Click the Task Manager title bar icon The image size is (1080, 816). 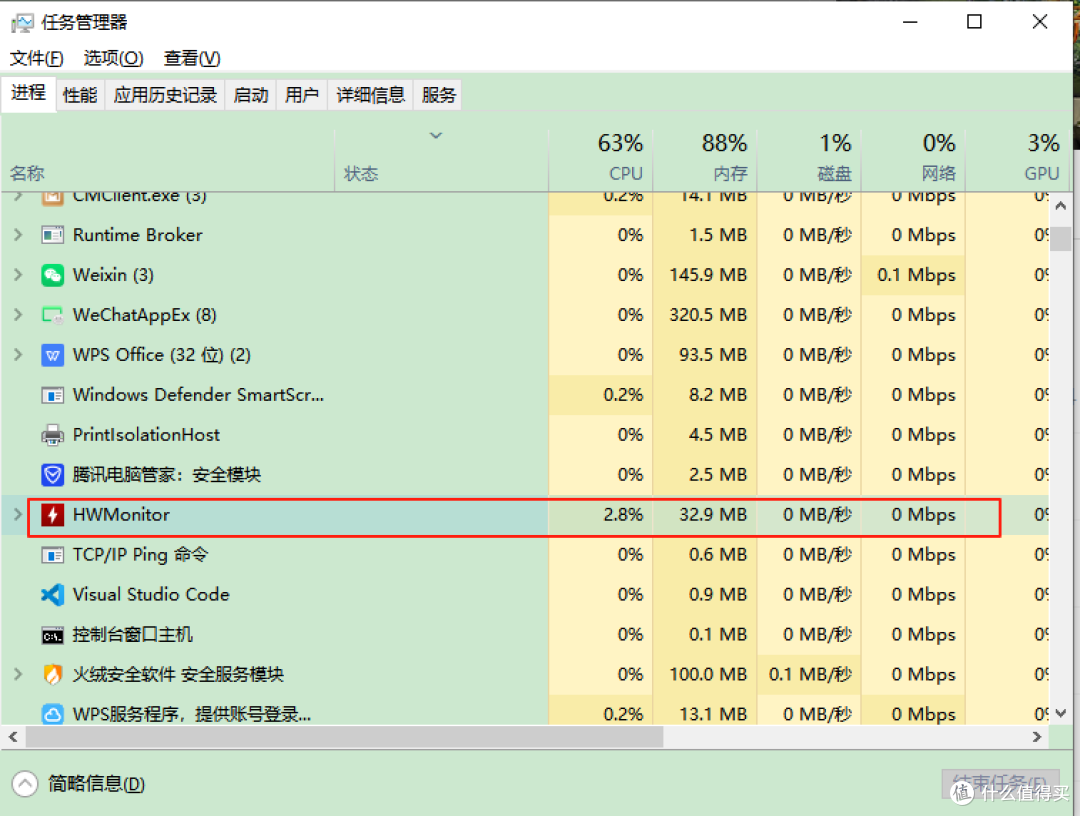(22, 23)
